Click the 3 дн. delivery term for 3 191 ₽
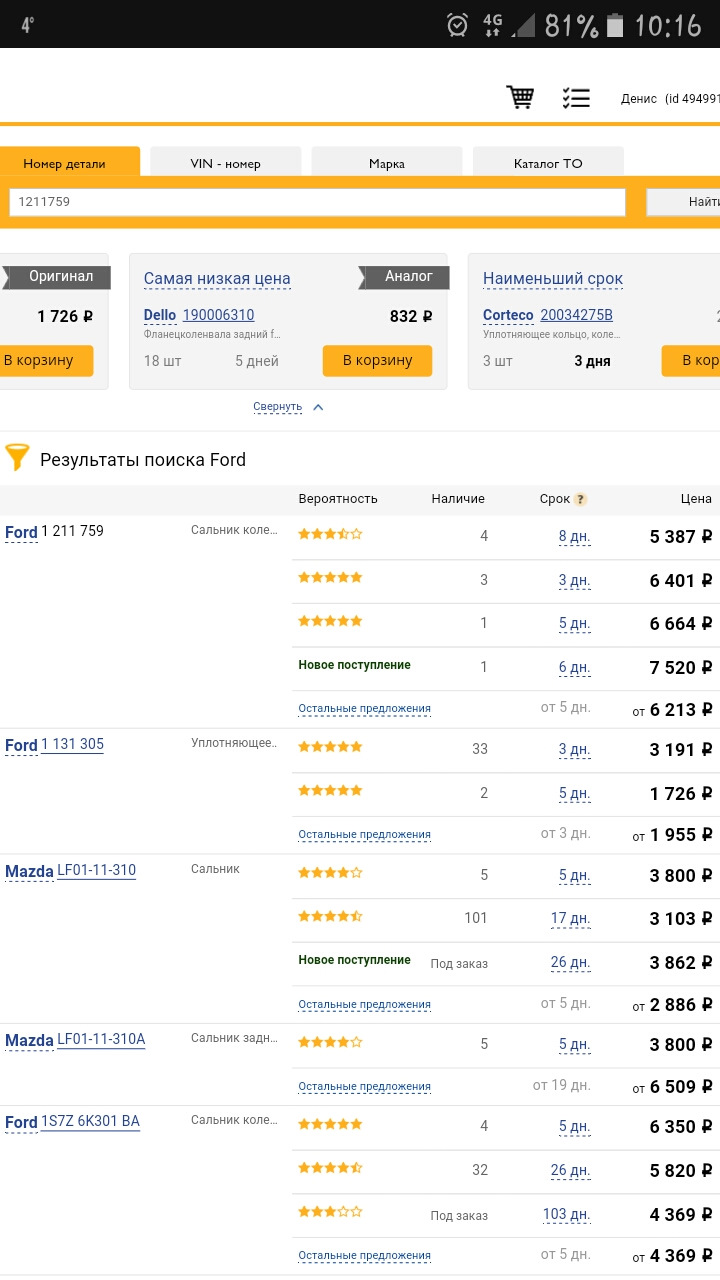Screen dimensions: 720x1280 pyautogui.click(x=574, y=750)
